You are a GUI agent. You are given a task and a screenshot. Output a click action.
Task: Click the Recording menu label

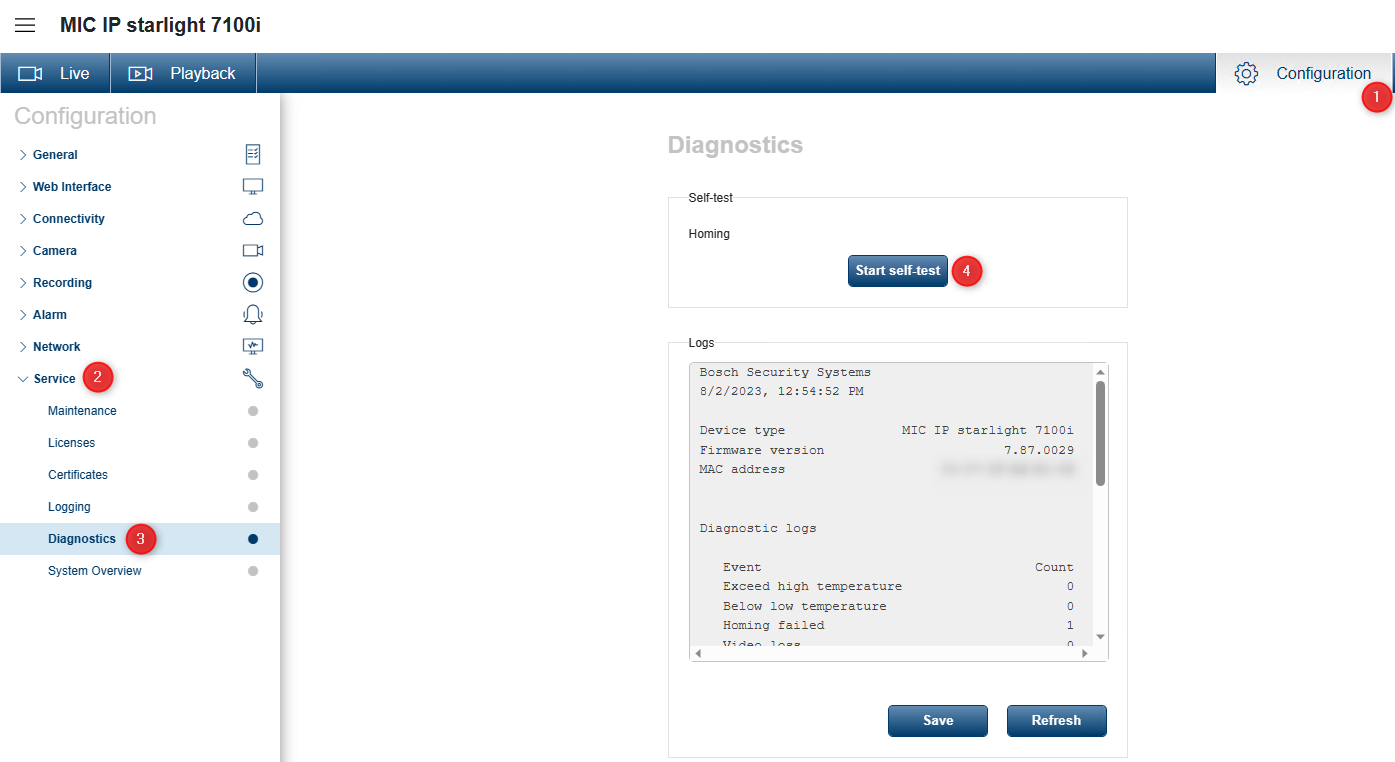62,283
